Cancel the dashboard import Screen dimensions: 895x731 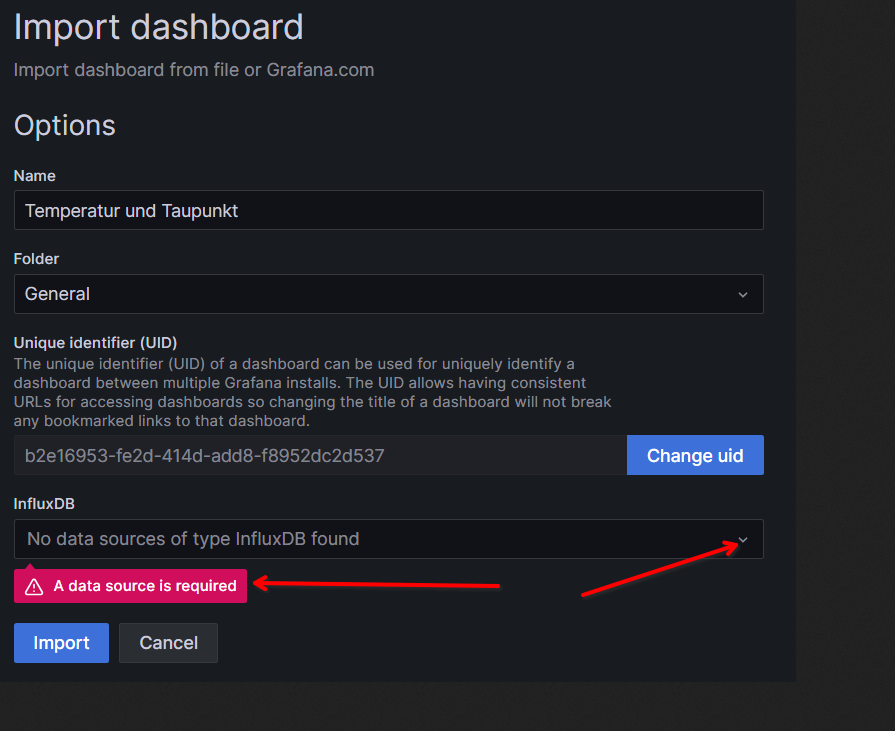click(168, 643)
